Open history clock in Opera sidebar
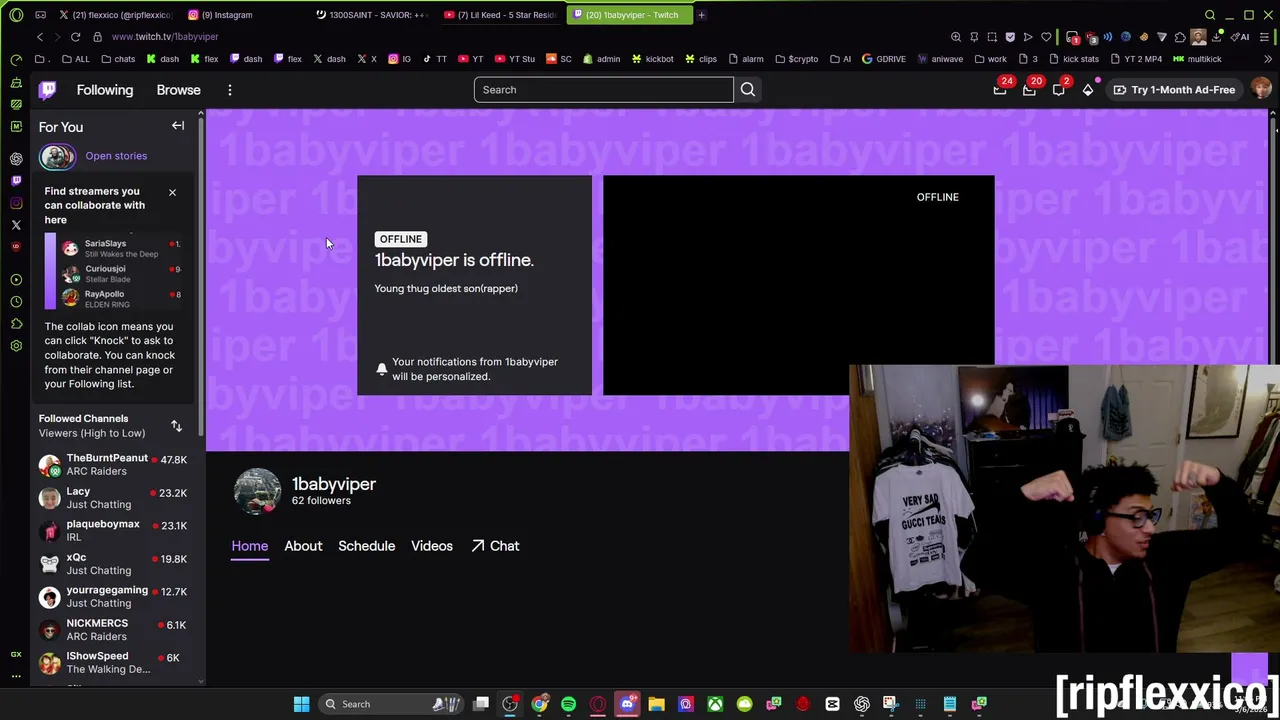Image resolution: width=1280 pixels, height=720 pixels. tap(16, 301)
